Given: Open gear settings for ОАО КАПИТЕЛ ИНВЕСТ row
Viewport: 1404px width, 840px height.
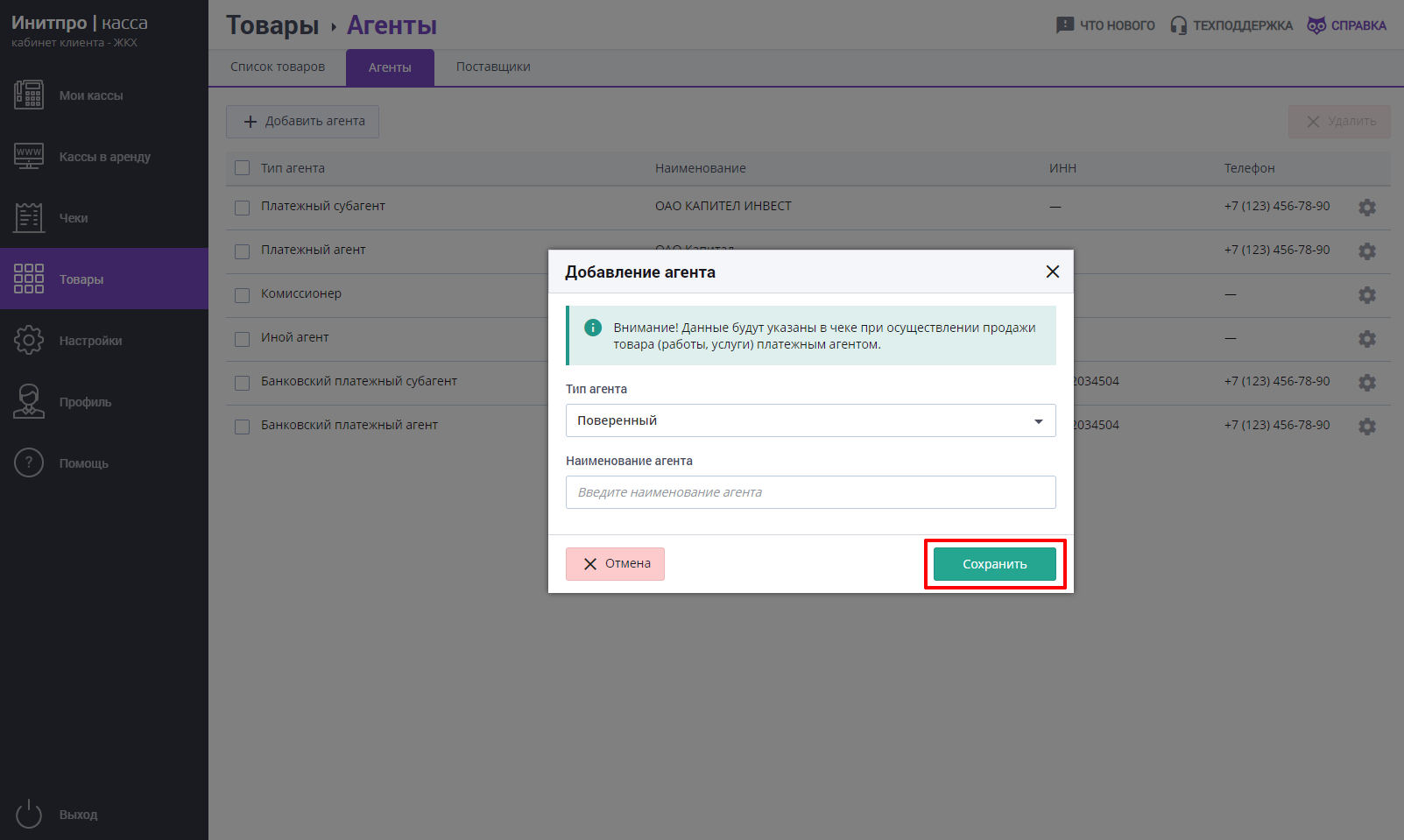Looking at the screenshot, I should click(1367, 208).
